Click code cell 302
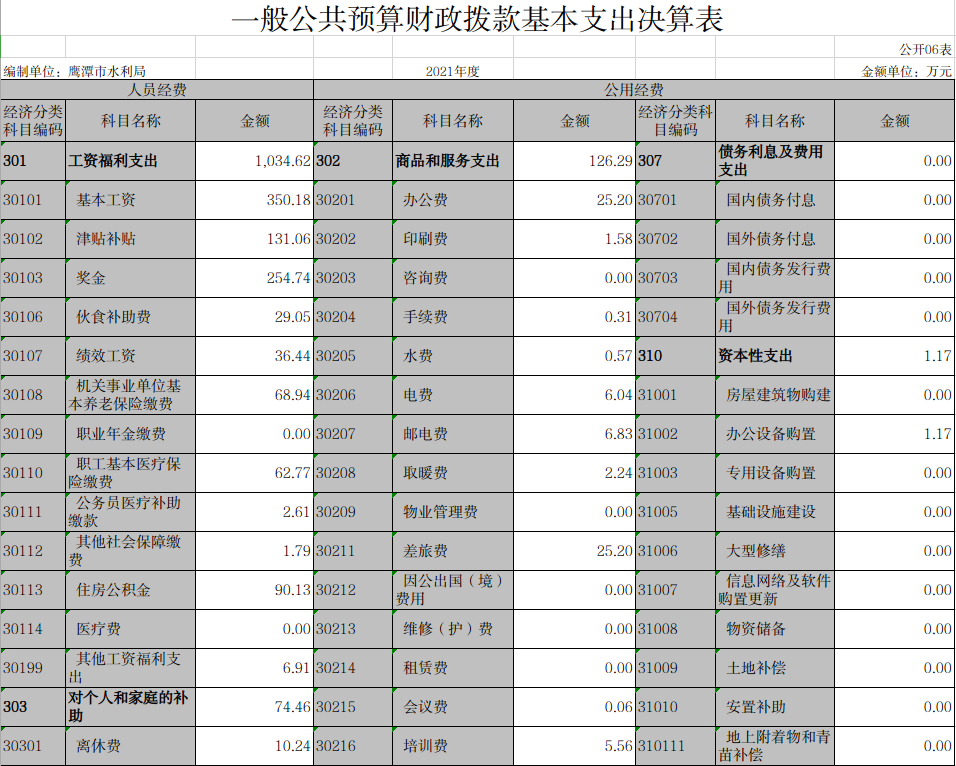The width and height of the screenshot is (956, 766). coord(353,161)
